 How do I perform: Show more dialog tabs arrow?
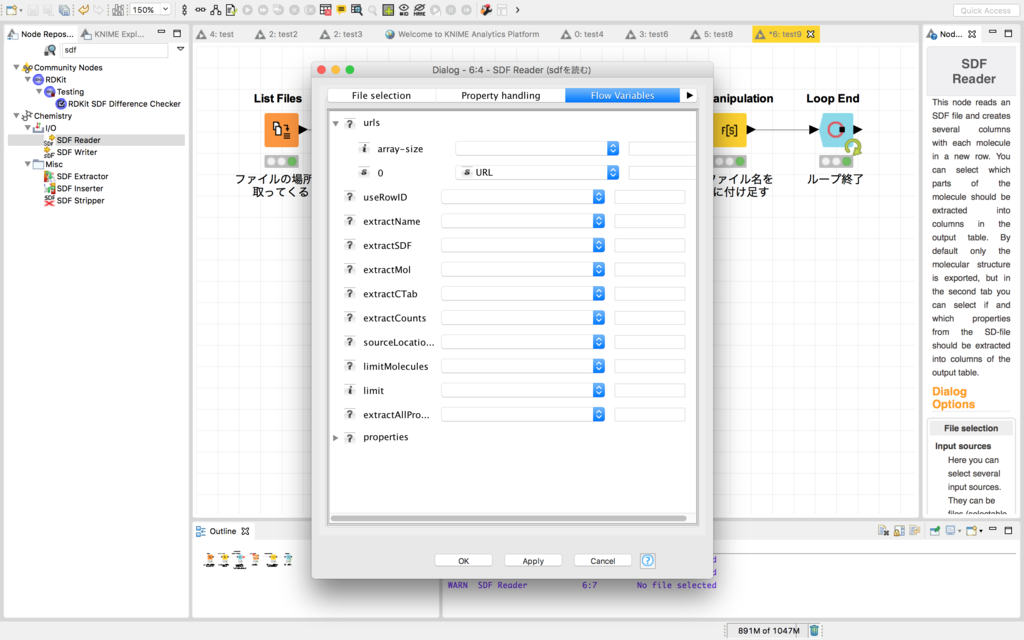[x=689, y=95]
